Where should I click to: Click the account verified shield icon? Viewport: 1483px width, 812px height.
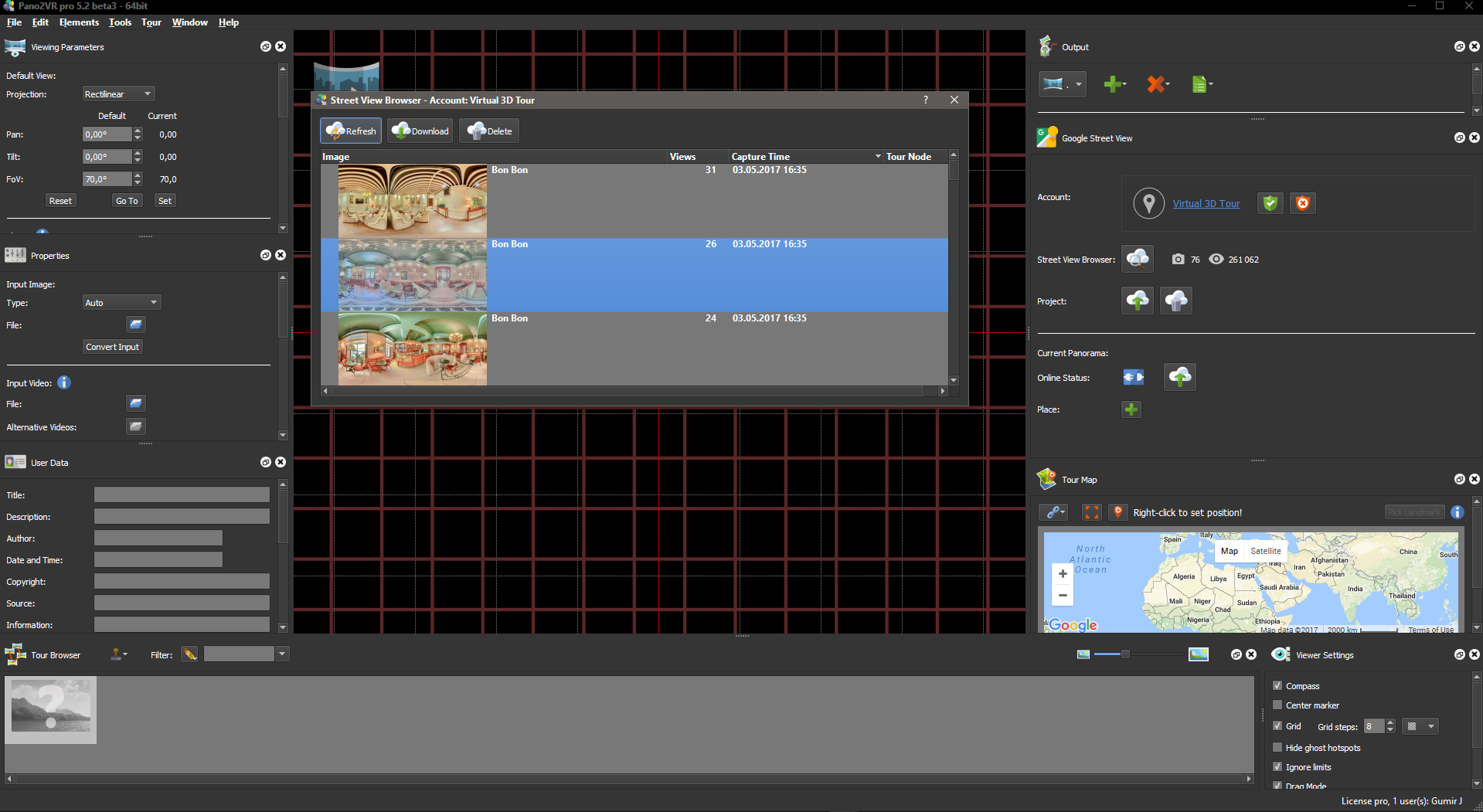[x=1270, y=203]
